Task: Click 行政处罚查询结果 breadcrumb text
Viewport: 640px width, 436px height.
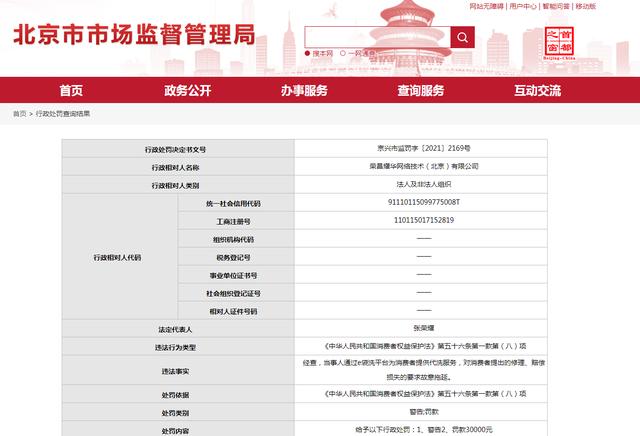Action: coord(62,114)
